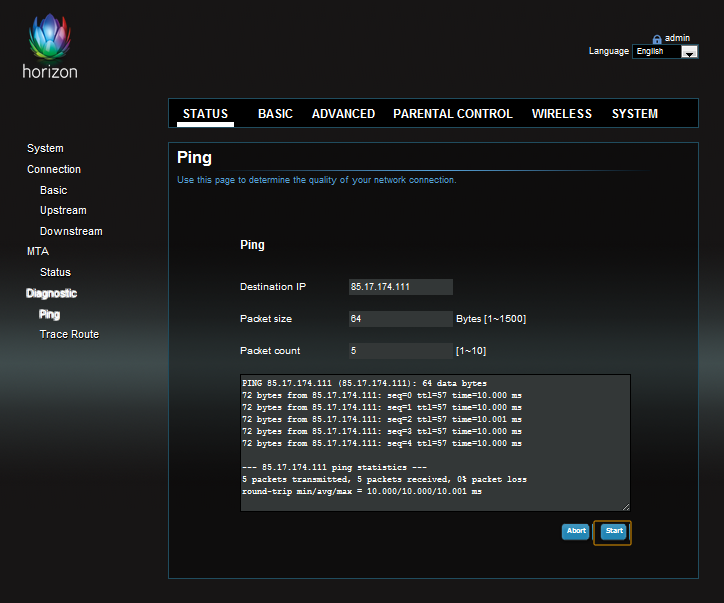724x603 pixels.
Task: Focus the Destination IP field
Action: 401,287
